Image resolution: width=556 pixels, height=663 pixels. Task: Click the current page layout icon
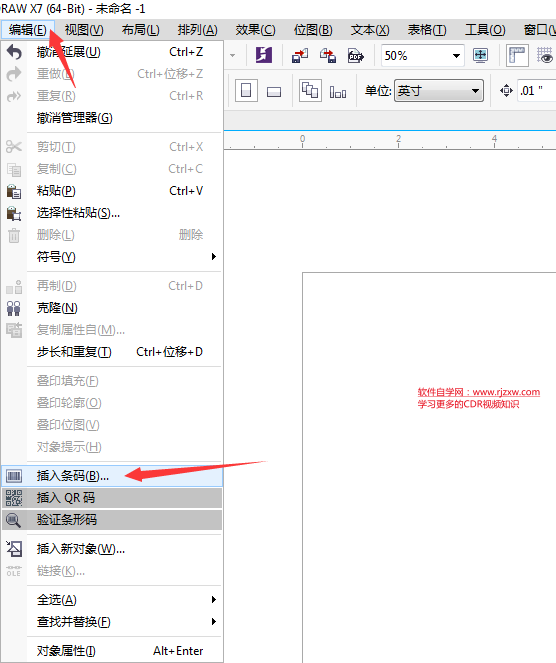pos(338,91)
